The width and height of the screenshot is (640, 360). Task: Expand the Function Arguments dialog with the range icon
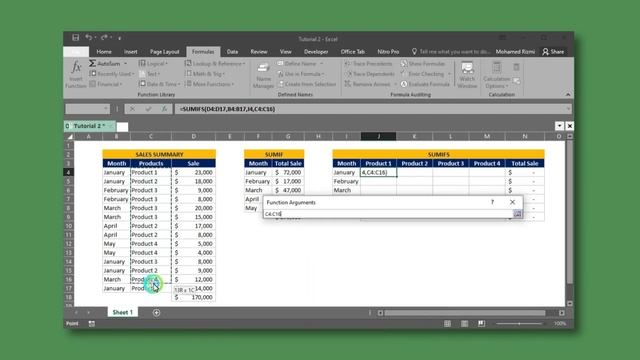(x=517, y=213)
